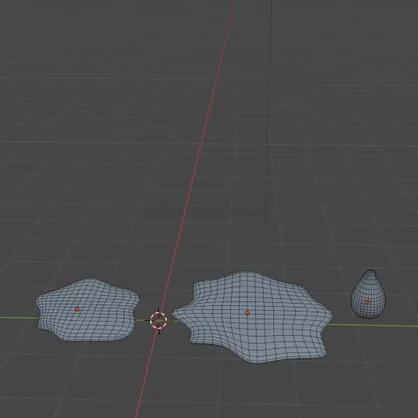Click the thin dark vertical line above the meshes
Screen dimensions: 418x418
tap(268, 110)
